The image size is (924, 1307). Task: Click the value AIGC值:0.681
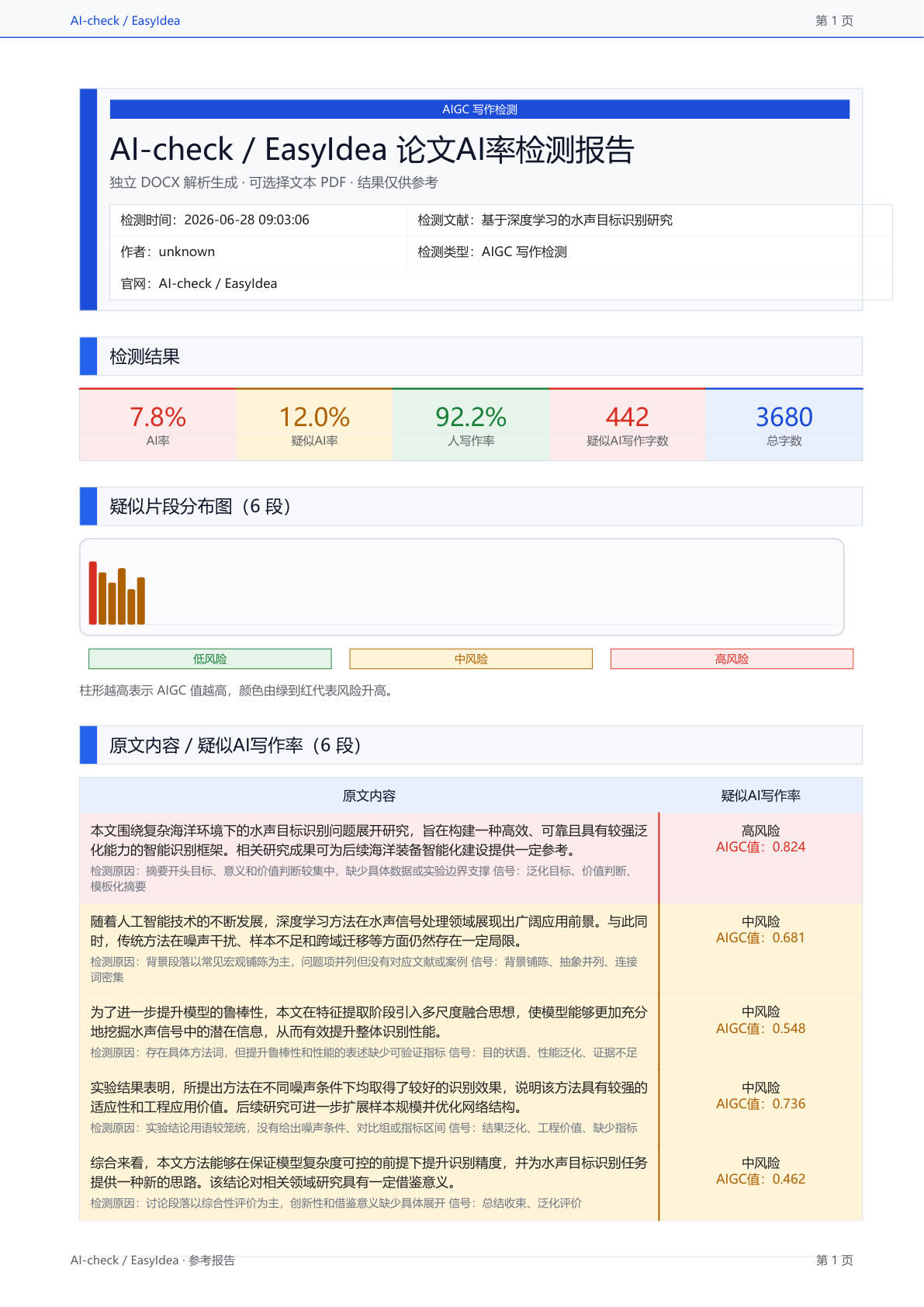coord(761,938)
